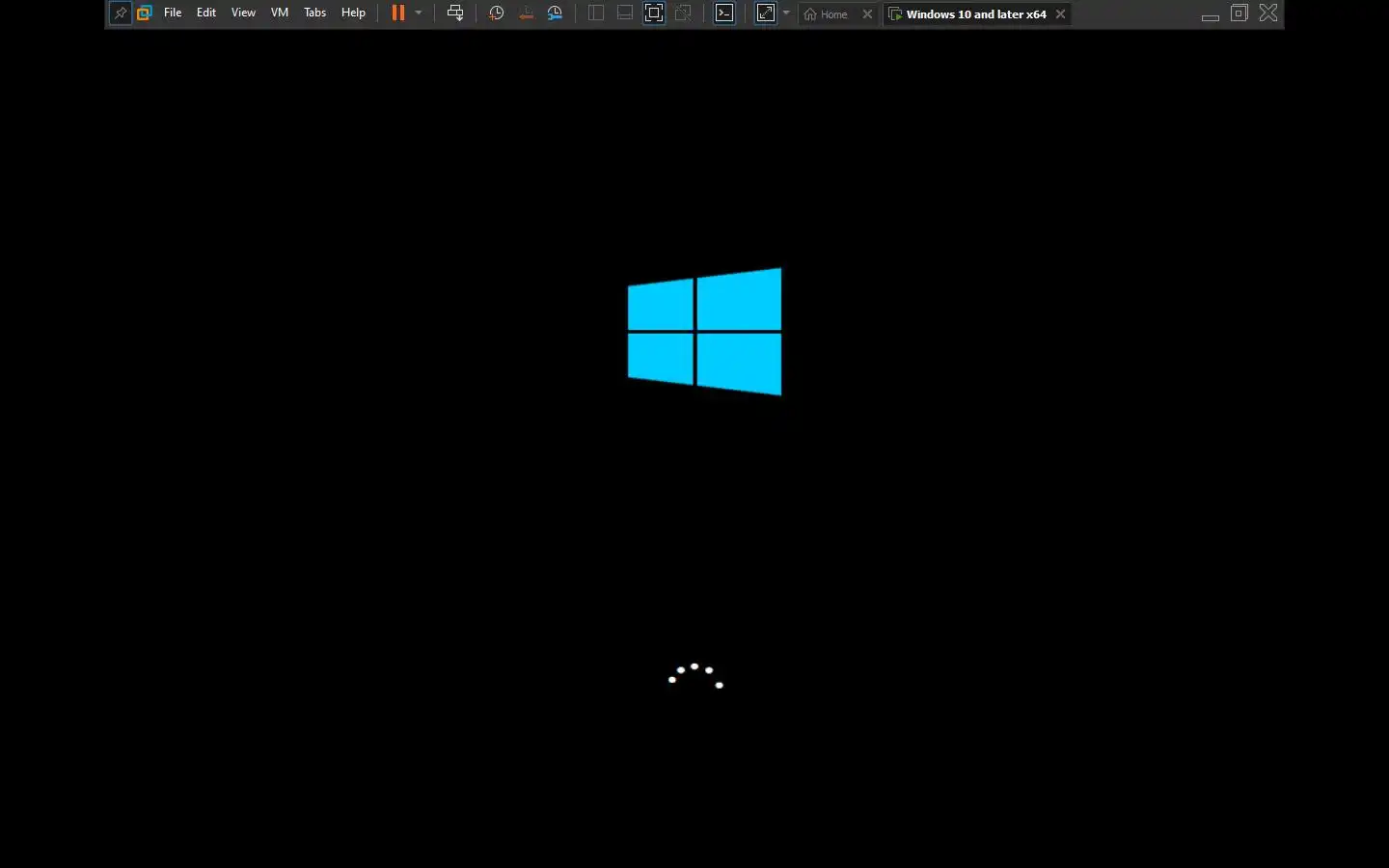Open the File menu

pyautogui.click(x=173, y=13)
